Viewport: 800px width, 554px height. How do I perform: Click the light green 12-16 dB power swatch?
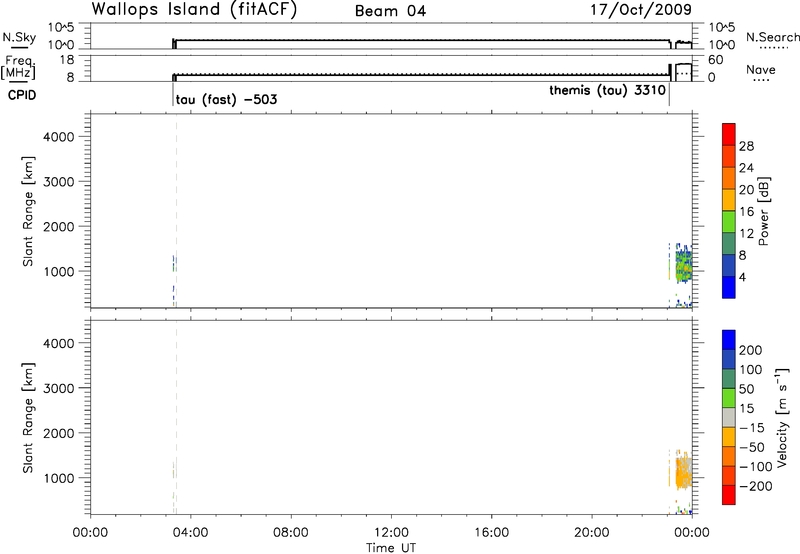point(729,221)
